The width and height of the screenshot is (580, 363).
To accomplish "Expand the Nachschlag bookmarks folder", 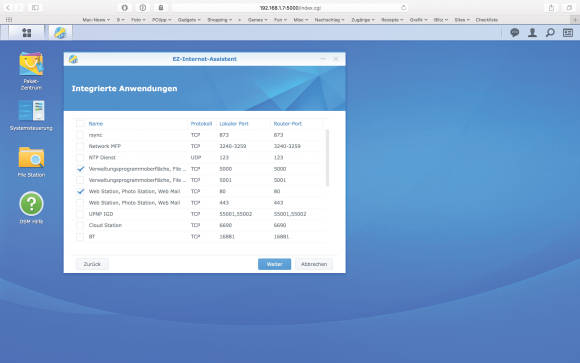I will click(329, 20).
